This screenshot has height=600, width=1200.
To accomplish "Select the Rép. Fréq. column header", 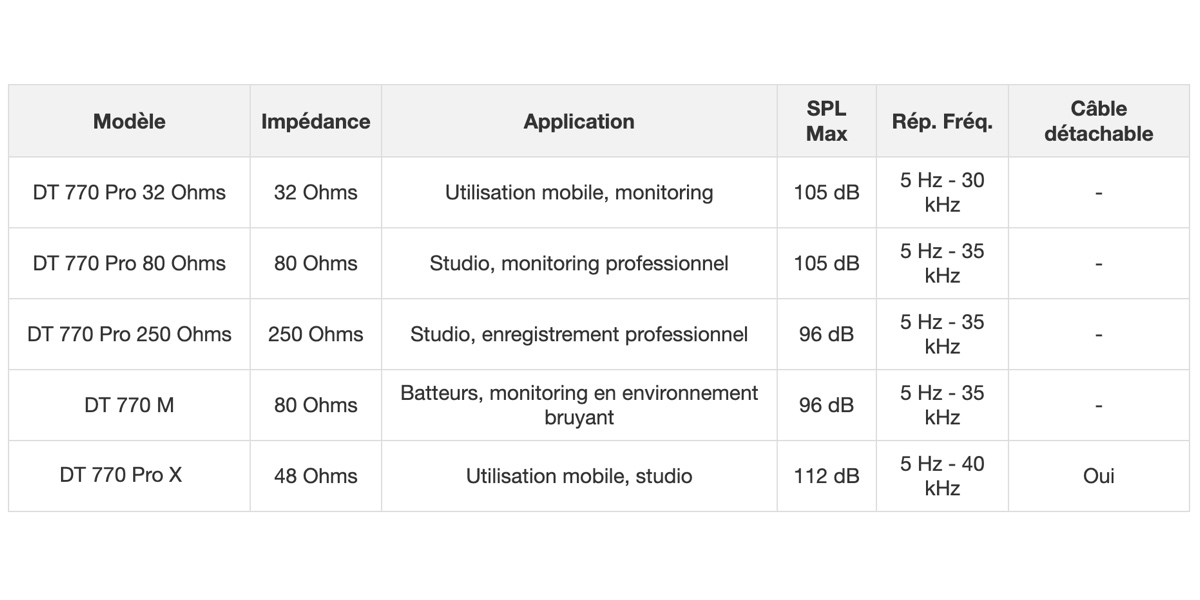I will point(942,121).
